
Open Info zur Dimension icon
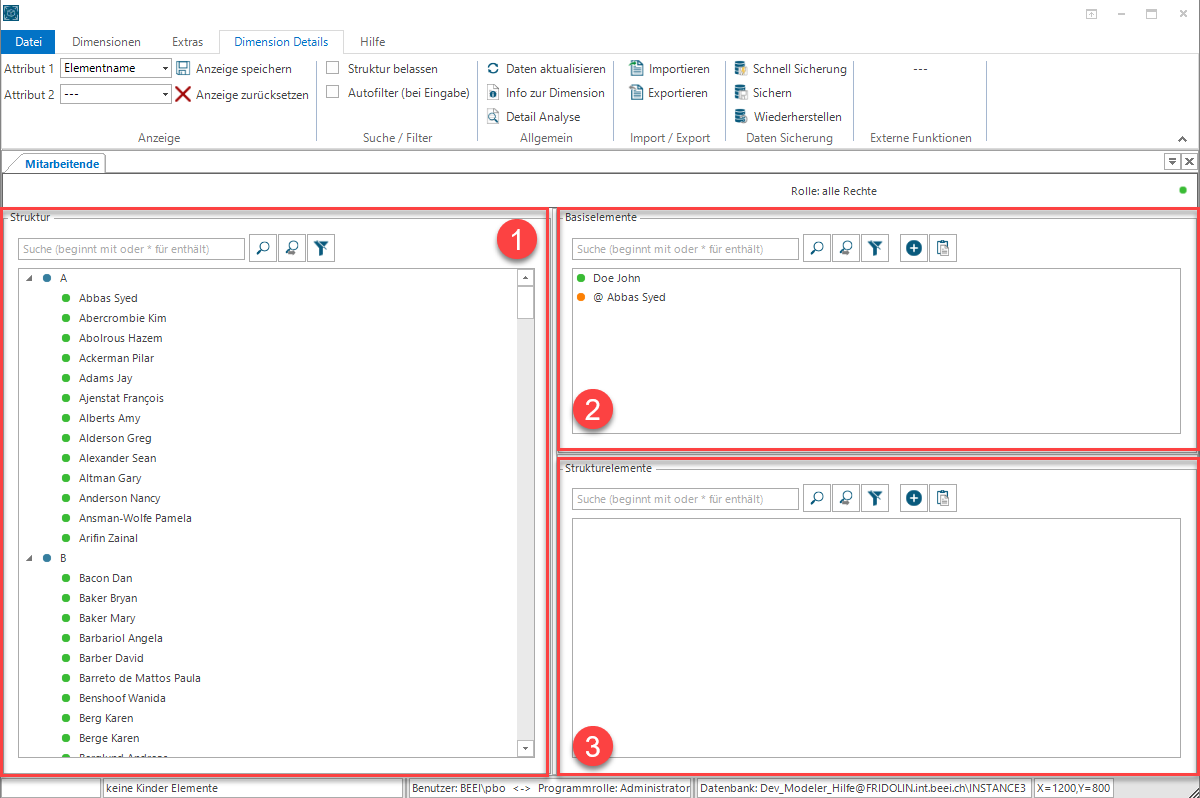(x=493, y=92)
